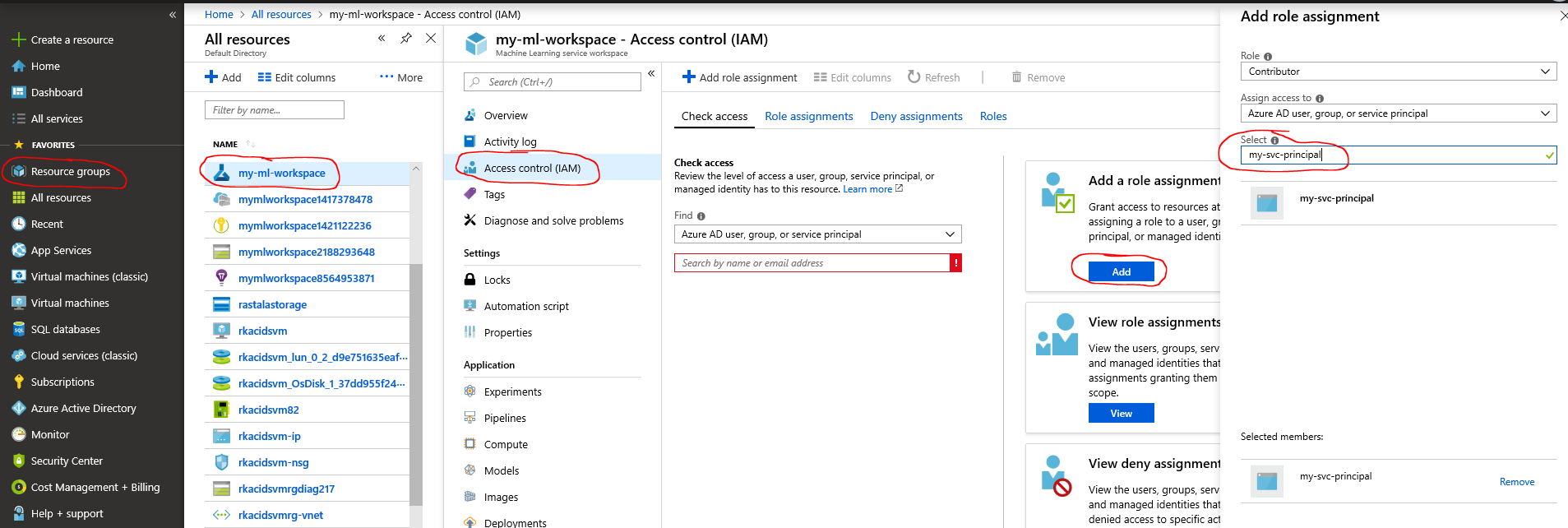Pin the All resources blade
The width and height of the screenshot is (1568, 528).
pyautogui.click(x=406, y=38)
